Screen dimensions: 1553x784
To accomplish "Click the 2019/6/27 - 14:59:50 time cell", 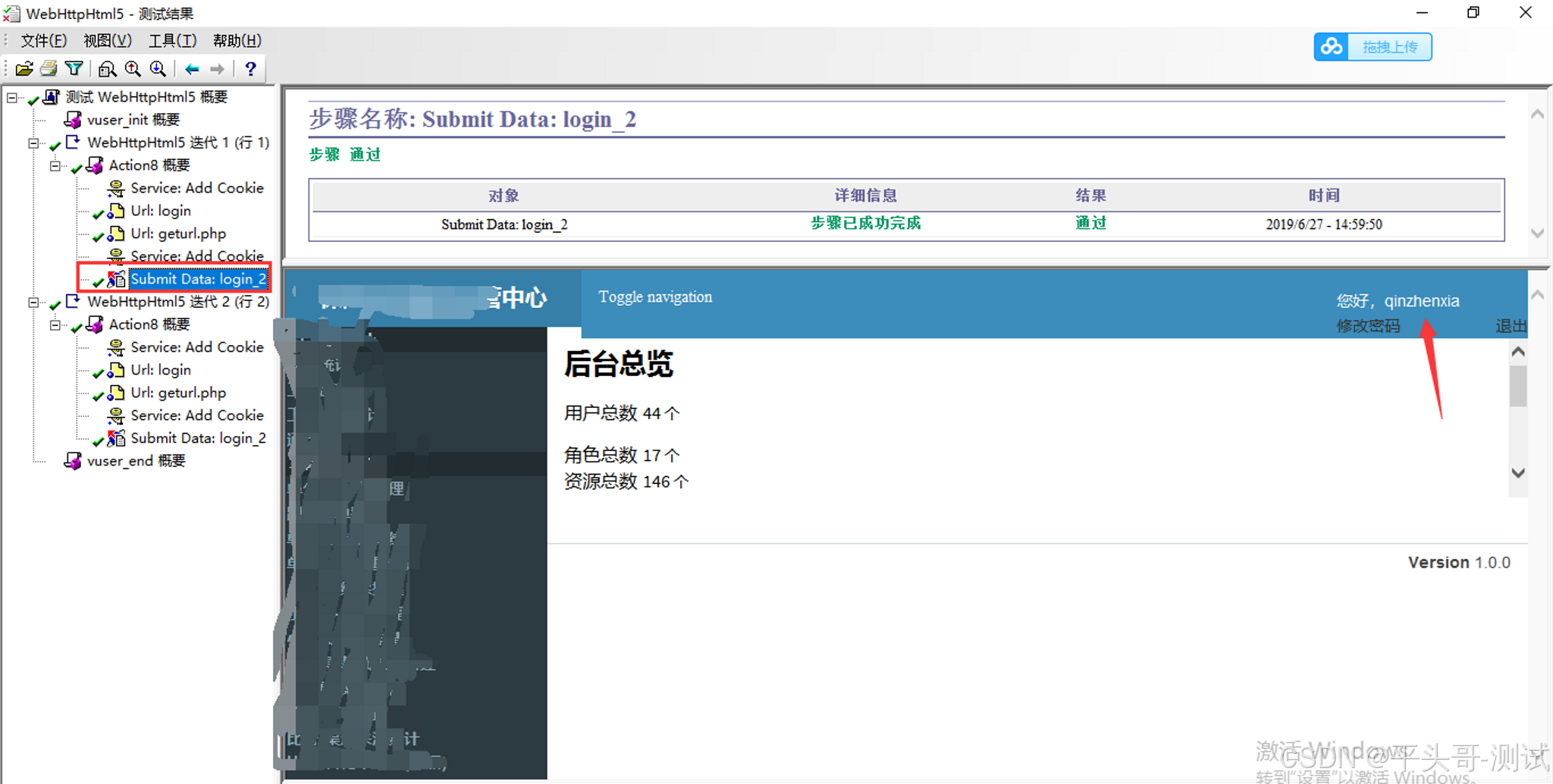I will tap(1324, 224).
